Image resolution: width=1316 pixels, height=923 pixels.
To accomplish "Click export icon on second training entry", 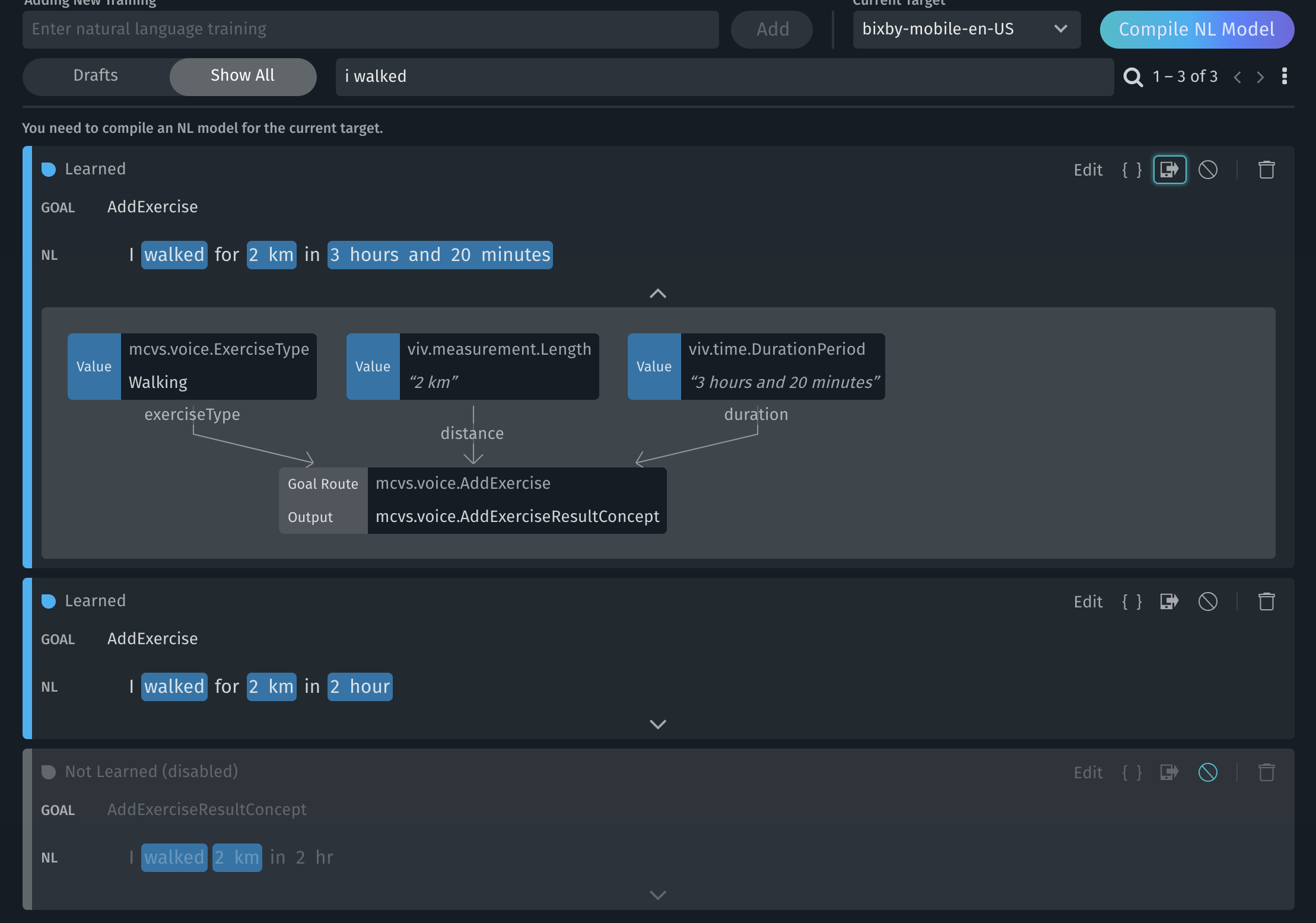I will pyautogui.click(x=1169, y=602).
